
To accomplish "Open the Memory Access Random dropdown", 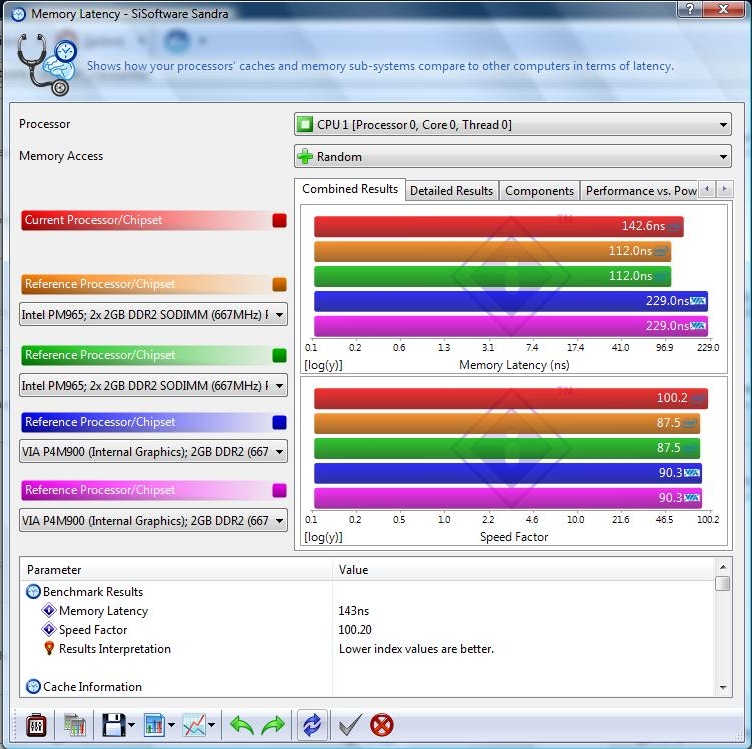I will point(513,156).
